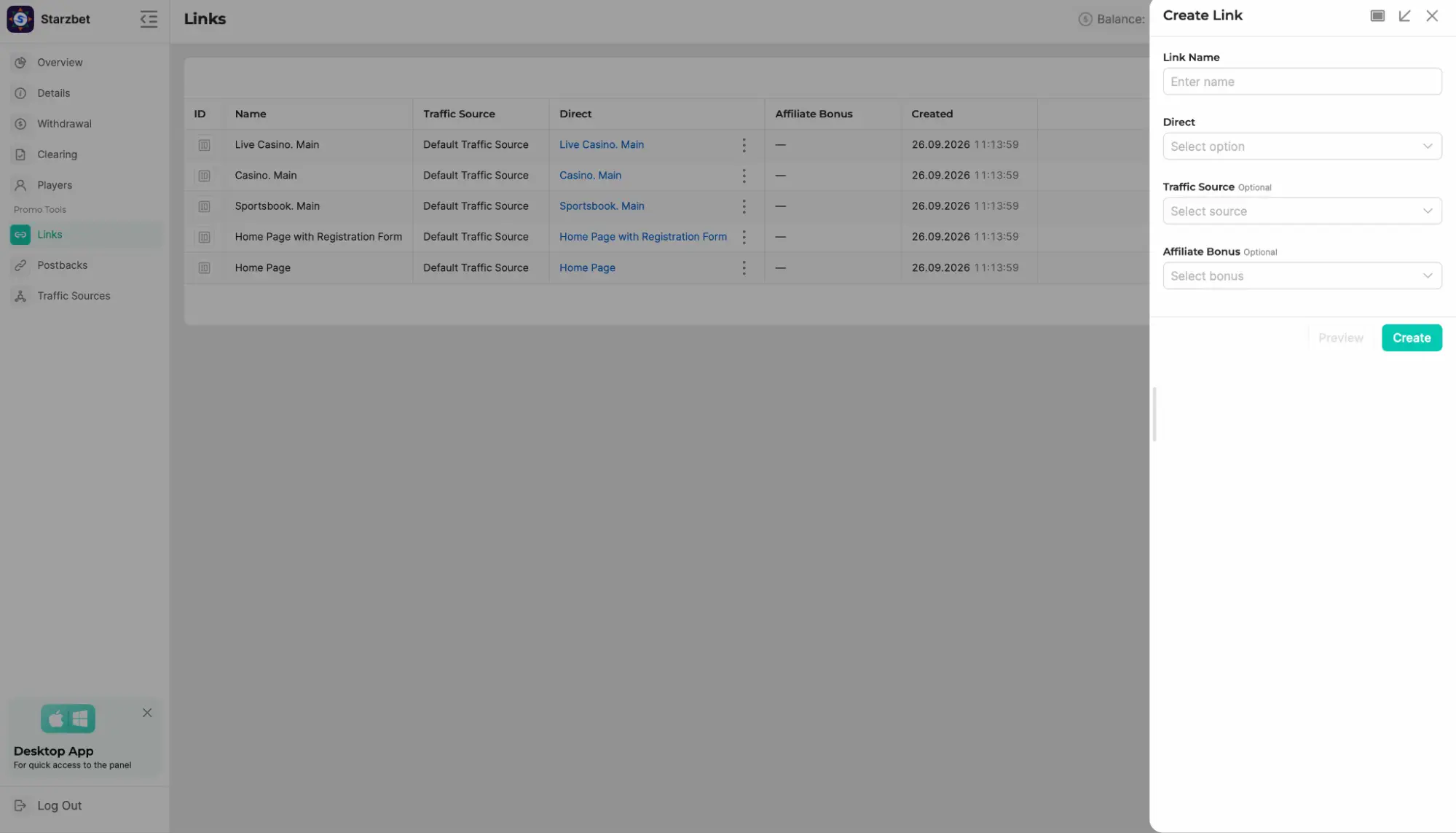Close the Create Link panel
Viewport: 1456px width, 833px height.
[1432, 16]
